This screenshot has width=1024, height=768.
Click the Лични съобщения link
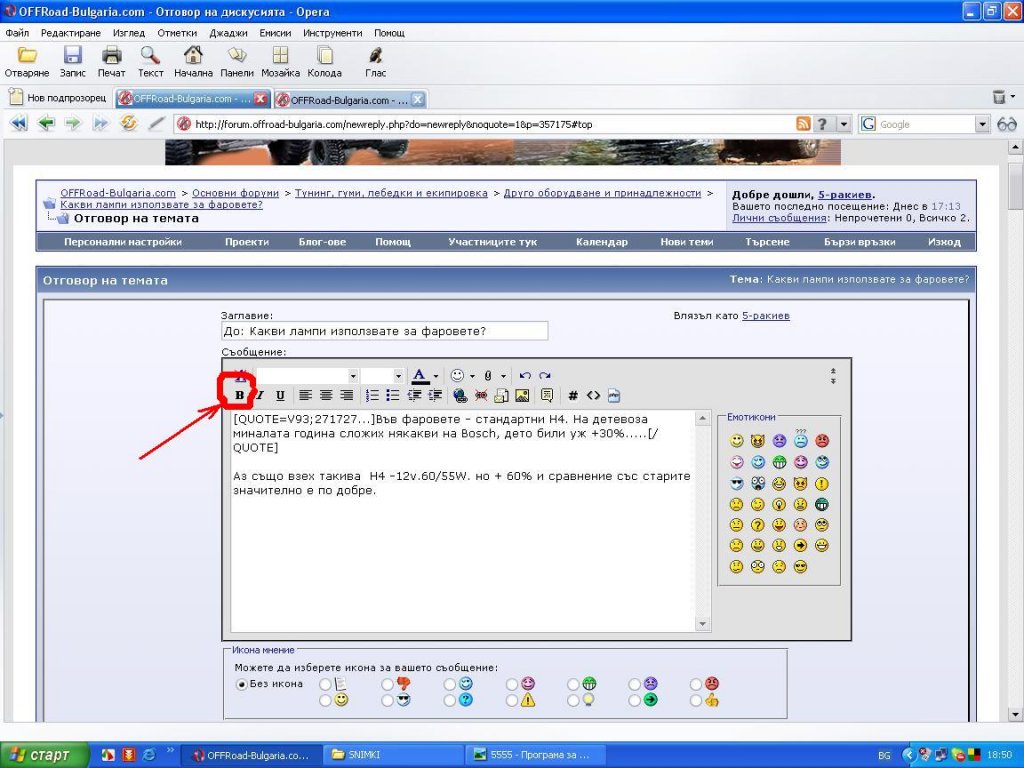(x=779, y=218)
